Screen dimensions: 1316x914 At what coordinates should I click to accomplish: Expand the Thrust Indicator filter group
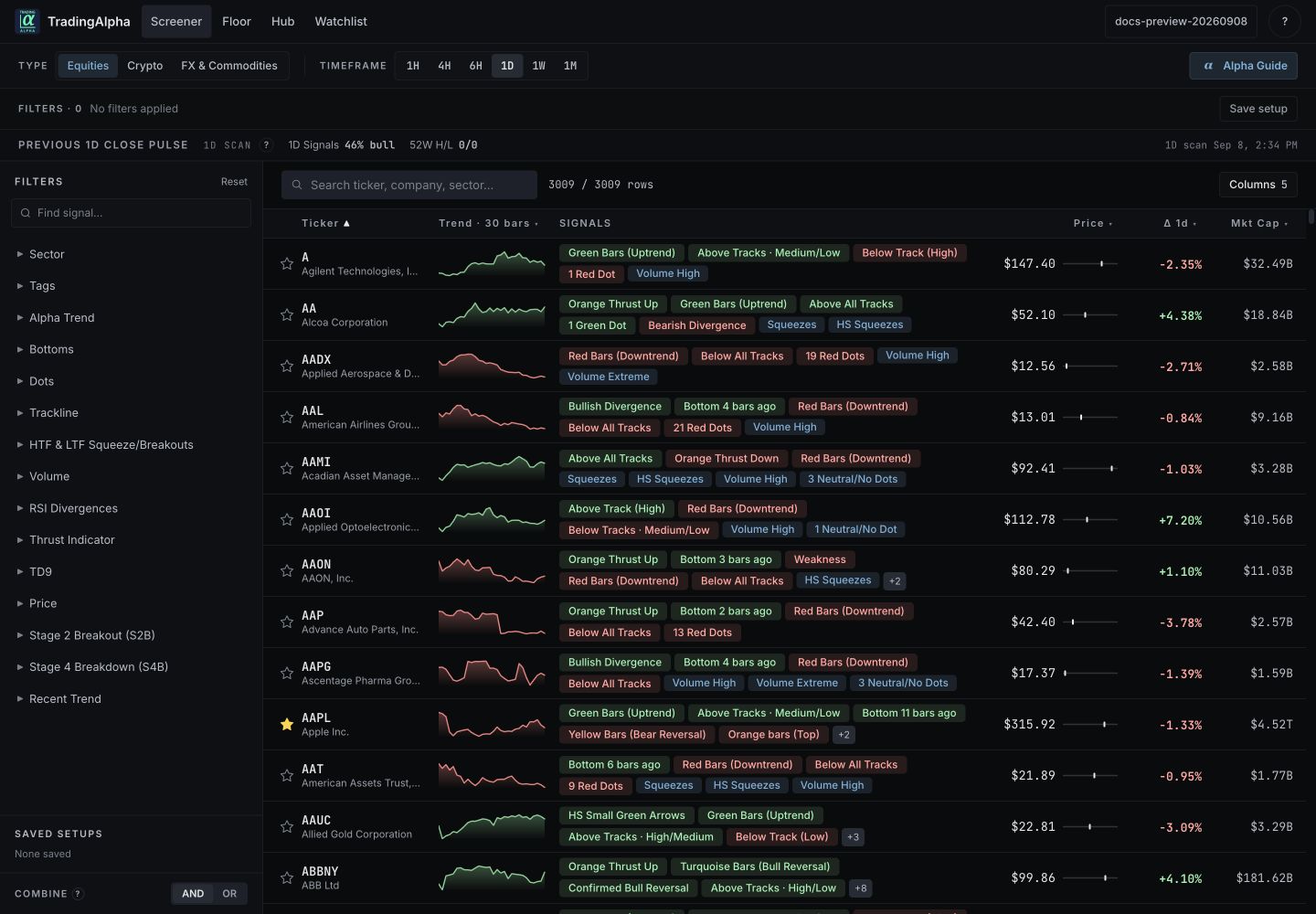pos(132,540)
